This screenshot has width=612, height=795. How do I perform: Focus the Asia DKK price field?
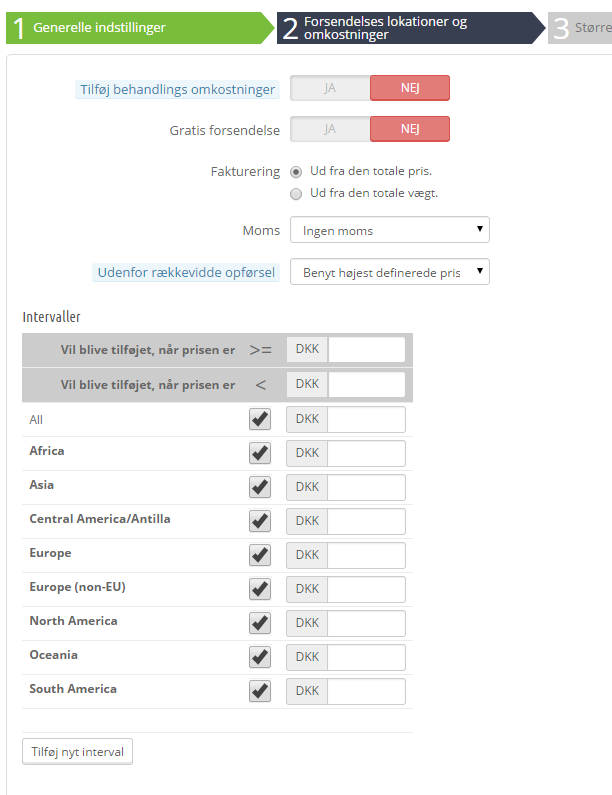367,487
